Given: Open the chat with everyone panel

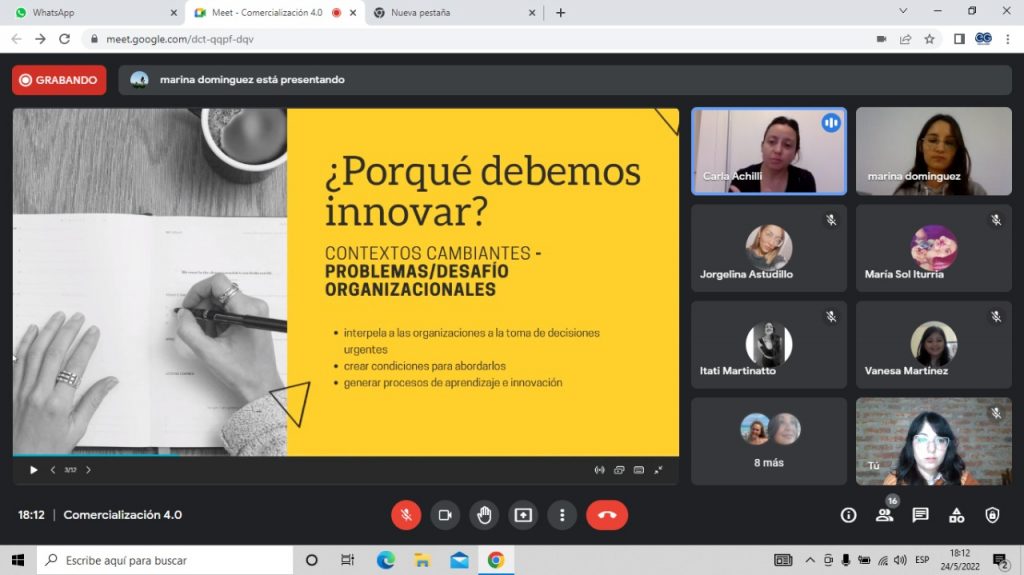Looking at the screenshot, I should (920, 515).
